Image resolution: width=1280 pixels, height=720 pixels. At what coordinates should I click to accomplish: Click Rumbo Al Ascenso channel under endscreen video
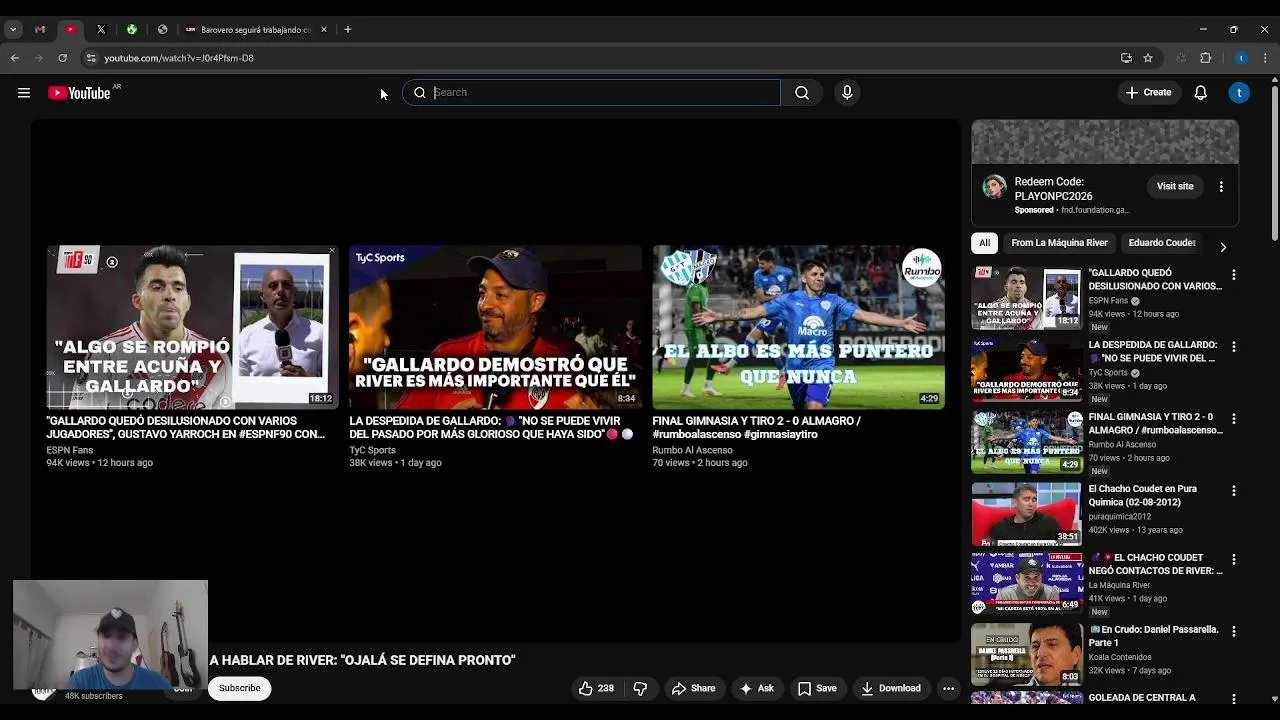pos(692,451)
